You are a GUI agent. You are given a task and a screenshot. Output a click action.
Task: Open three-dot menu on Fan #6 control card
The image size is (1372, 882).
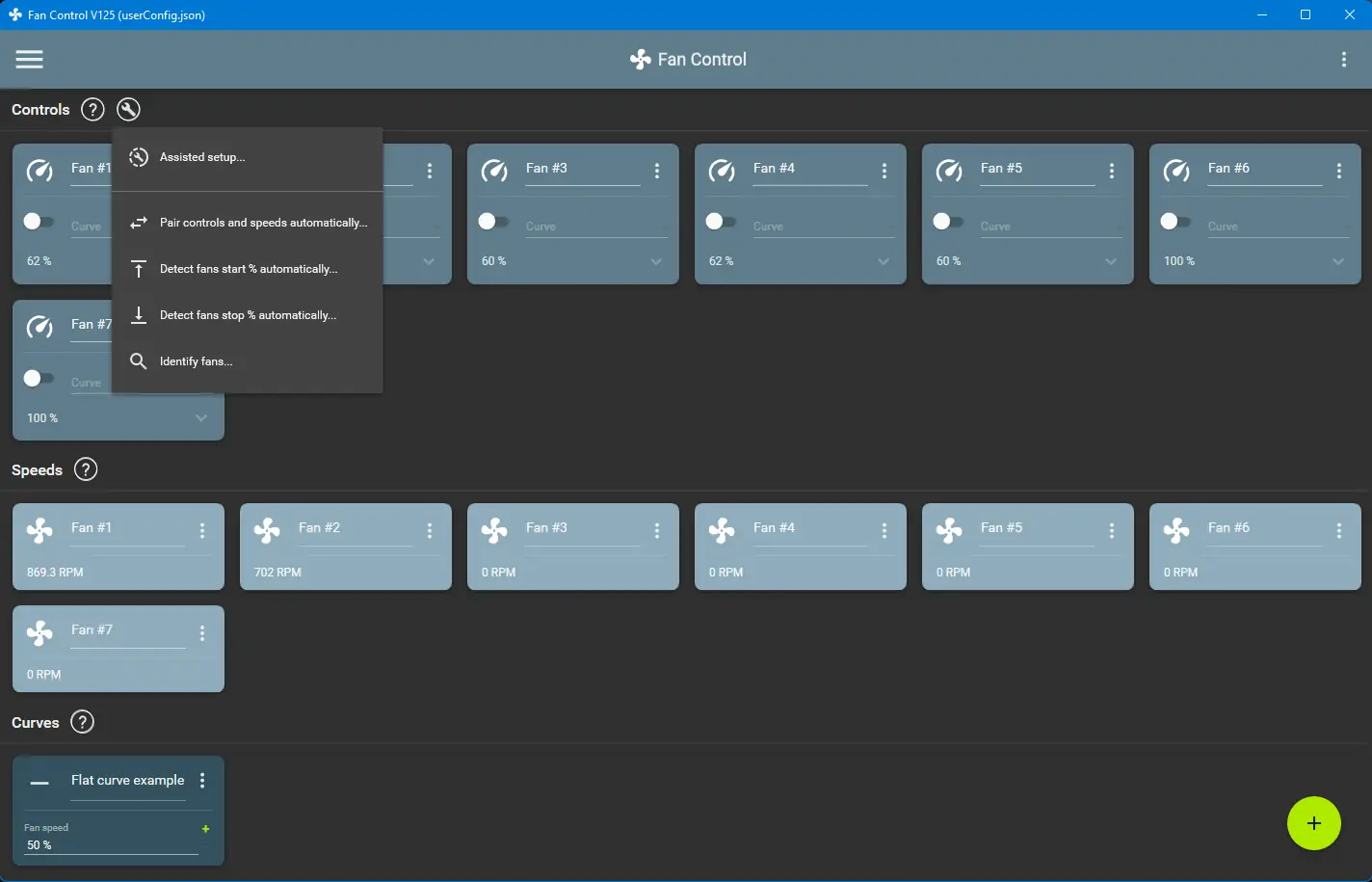point(1339,171)
